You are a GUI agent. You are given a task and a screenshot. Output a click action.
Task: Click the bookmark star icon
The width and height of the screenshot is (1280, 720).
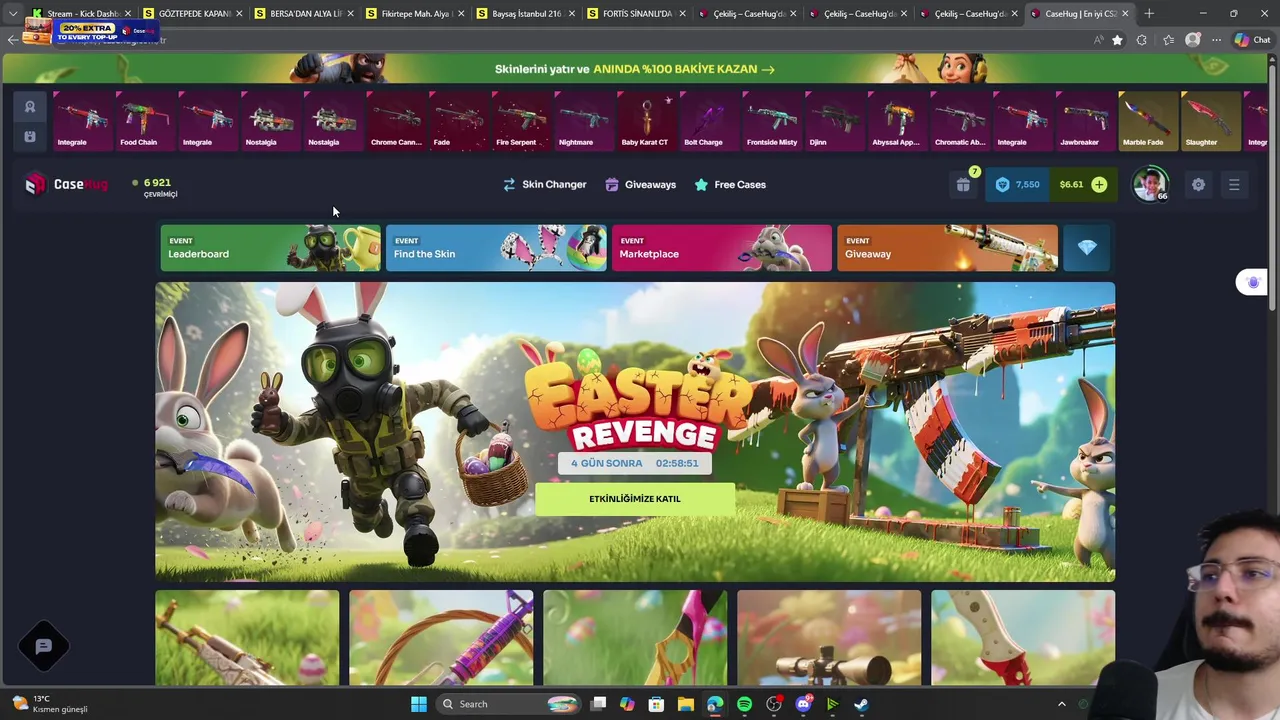coord(1117,40)
